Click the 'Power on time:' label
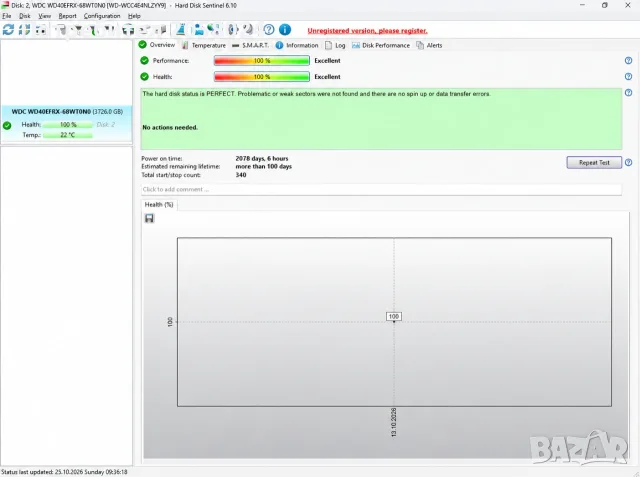640x477 pixels. [162, 158]
